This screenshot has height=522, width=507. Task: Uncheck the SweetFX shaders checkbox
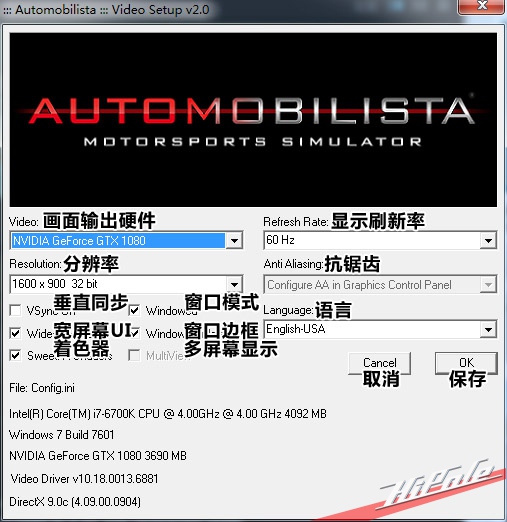(x=16, y=355)
